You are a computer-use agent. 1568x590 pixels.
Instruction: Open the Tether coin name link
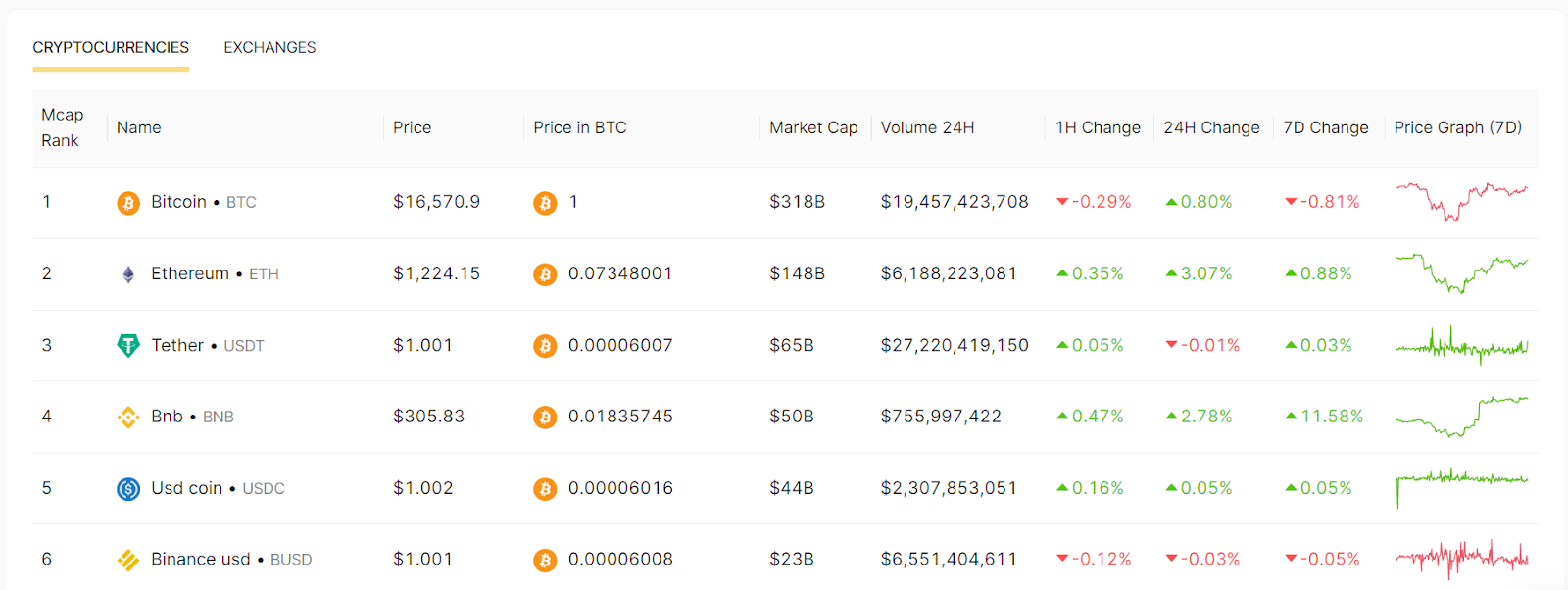(177, 345)
